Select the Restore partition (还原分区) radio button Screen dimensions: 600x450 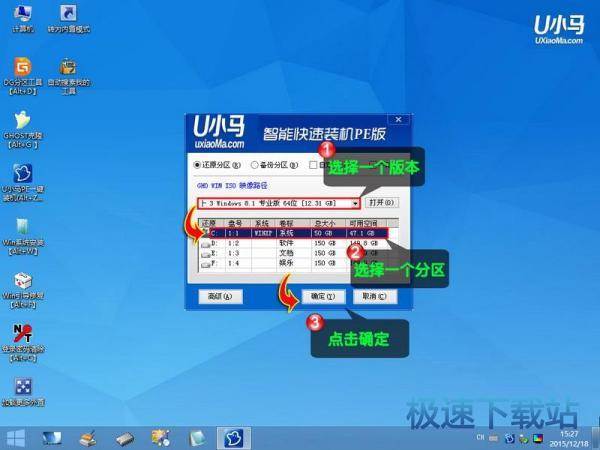tap(197, 165)
